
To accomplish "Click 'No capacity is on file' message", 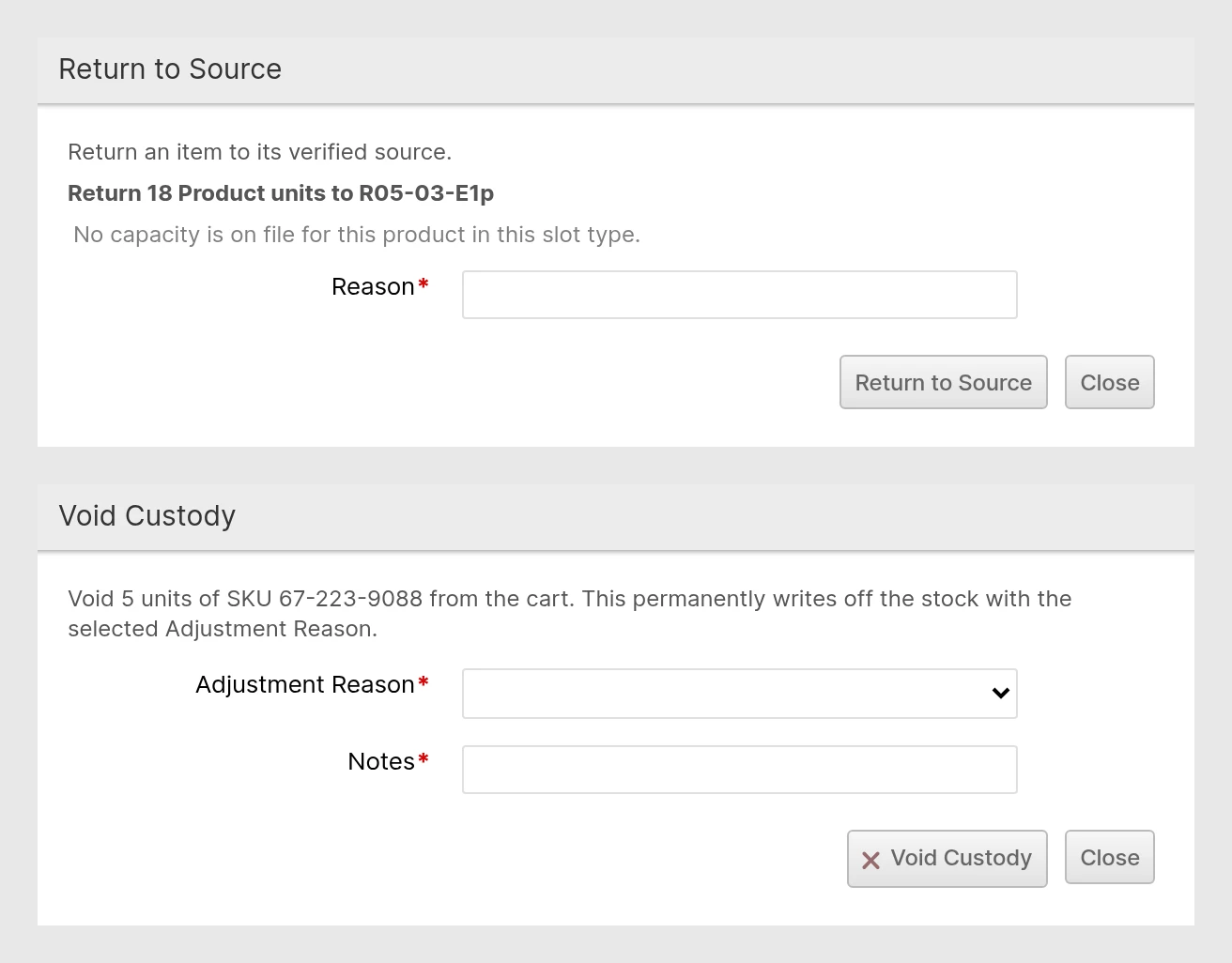I will point(357,235).
